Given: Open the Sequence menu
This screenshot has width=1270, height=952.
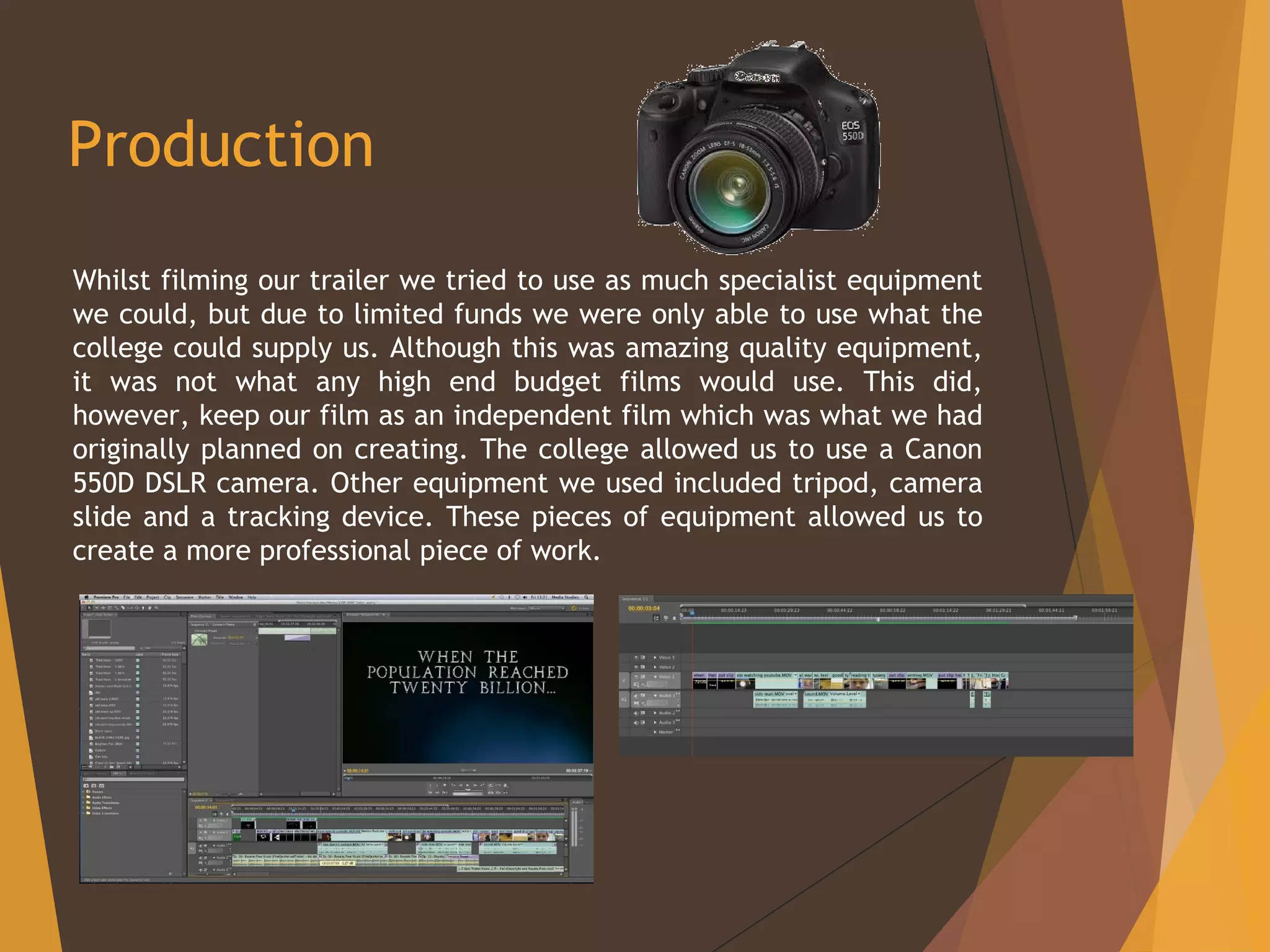Looking at the screenshot, I should (184, 597).
